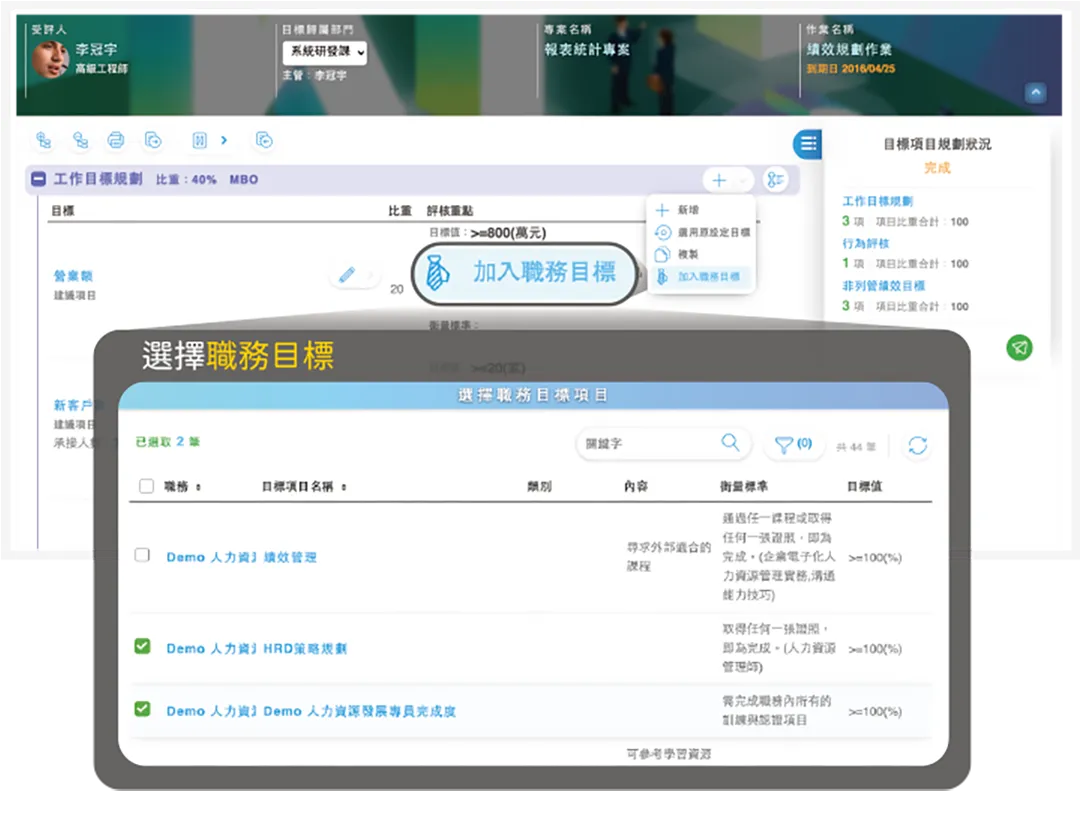This screenshot has width=1080, height=825.
Task: Open the blue hamburger panel icon
Action: [806, 143]
